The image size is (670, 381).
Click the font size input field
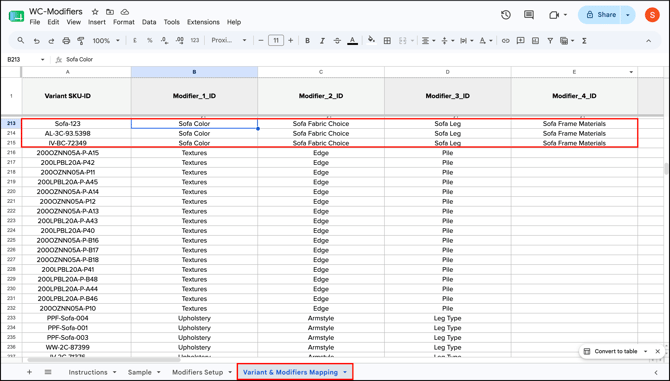click(276, 41)
